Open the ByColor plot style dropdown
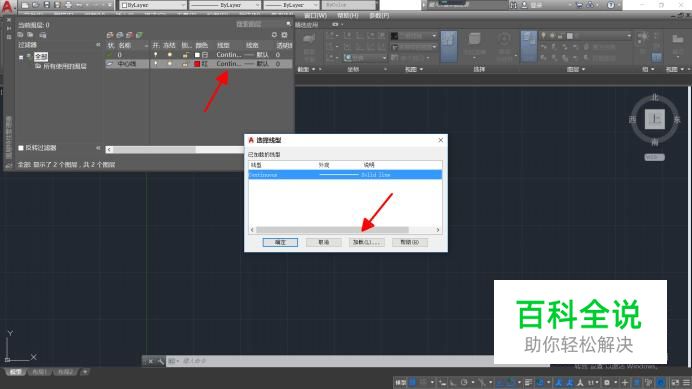 point(349,5)
